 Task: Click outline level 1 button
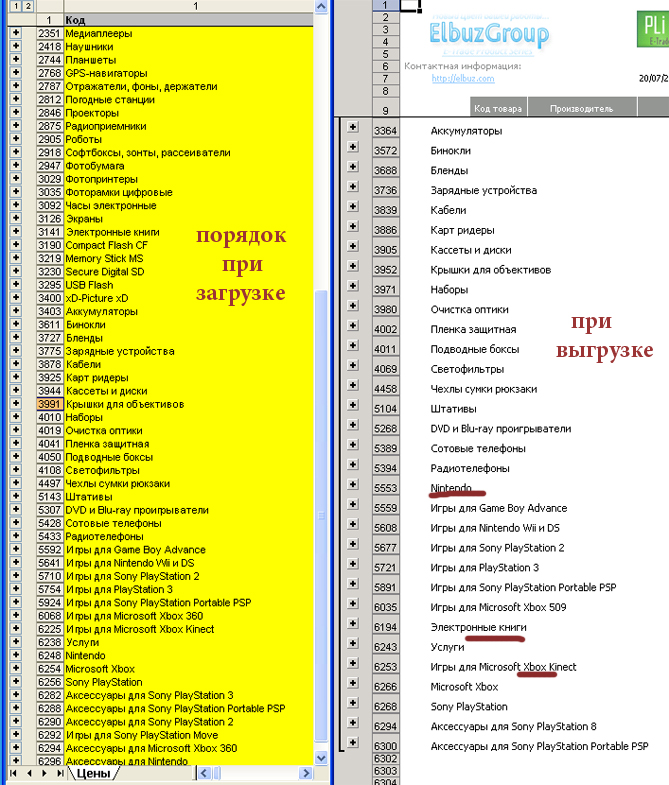click(16, 6)
